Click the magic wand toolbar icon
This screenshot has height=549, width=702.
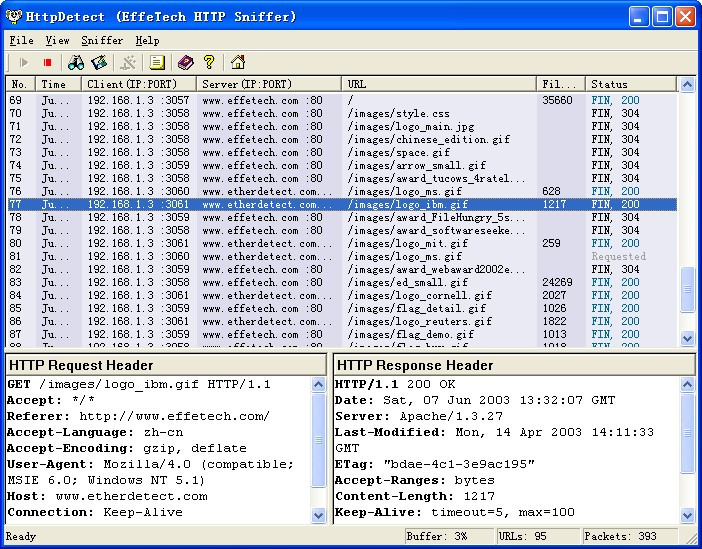tap(128, 62)
